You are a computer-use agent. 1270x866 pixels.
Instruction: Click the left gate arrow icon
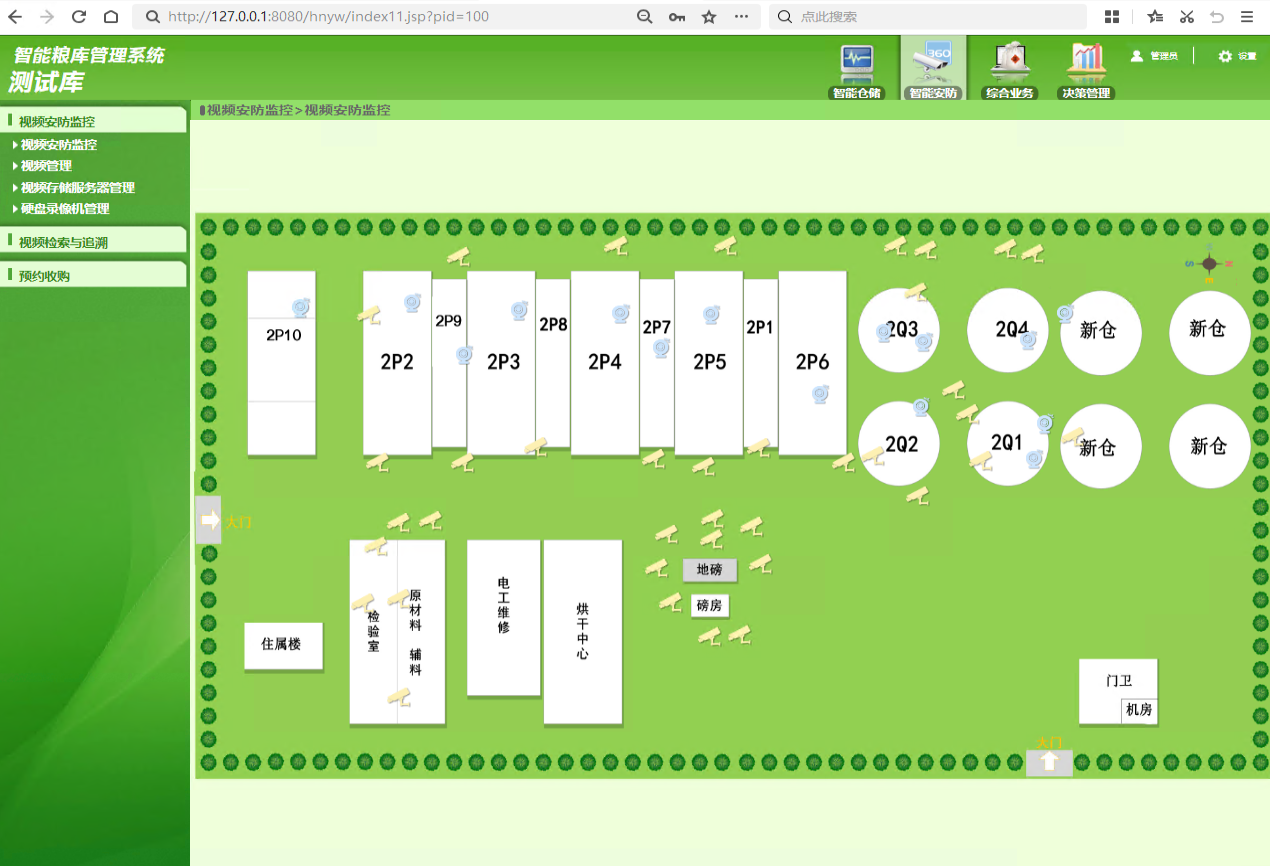point(209,520)
